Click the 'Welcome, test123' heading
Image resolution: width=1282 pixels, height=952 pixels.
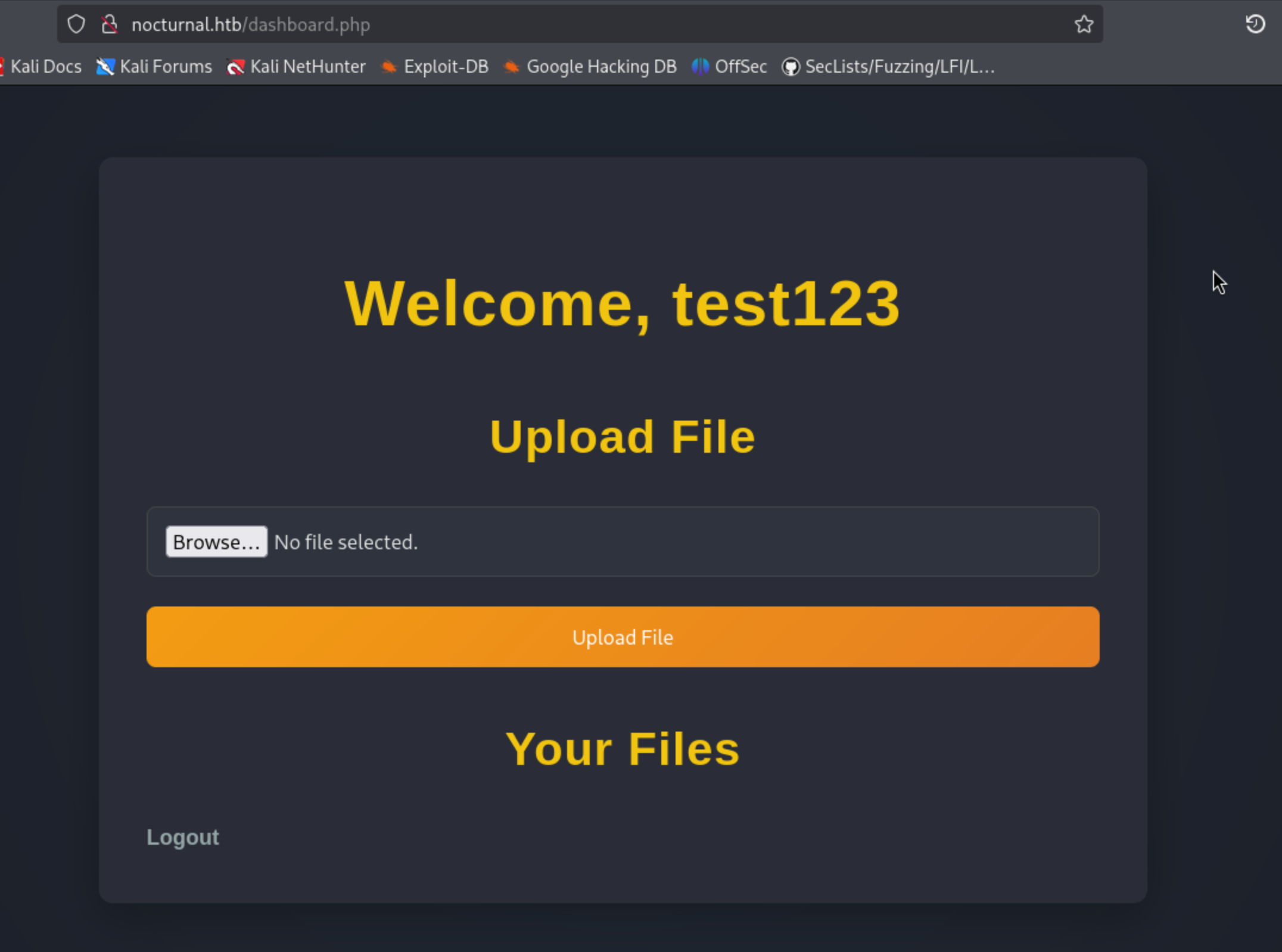pos(622,304)
